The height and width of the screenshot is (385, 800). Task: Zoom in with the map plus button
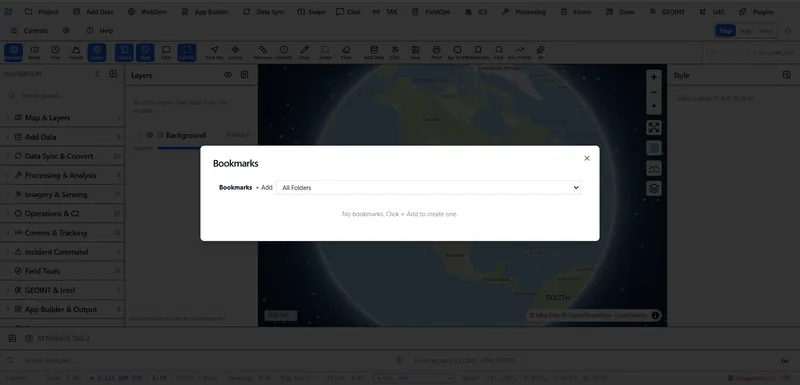(x=654, y=77)
